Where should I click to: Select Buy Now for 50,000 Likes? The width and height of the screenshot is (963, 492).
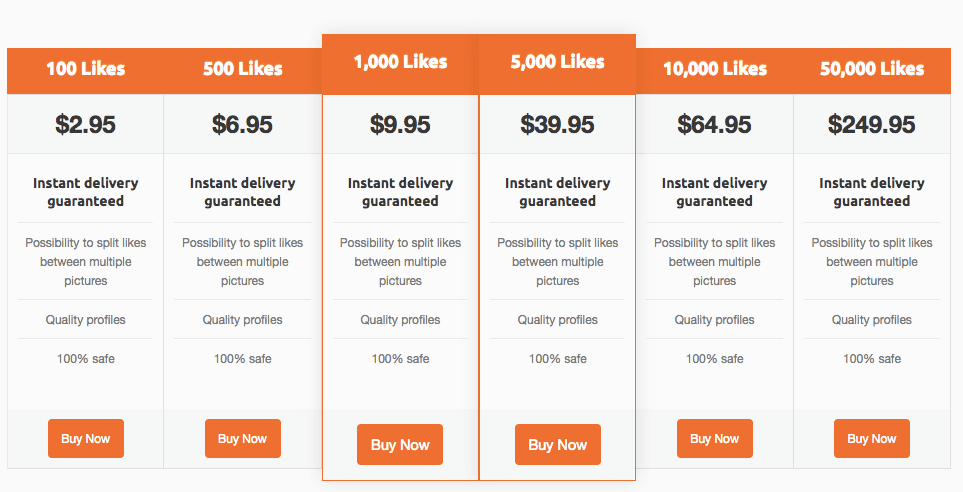click(871, 439)
